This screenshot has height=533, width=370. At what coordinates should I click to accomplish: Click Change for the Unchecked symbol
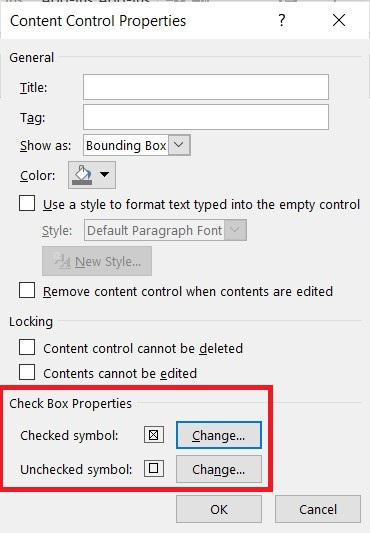point(219,469)
